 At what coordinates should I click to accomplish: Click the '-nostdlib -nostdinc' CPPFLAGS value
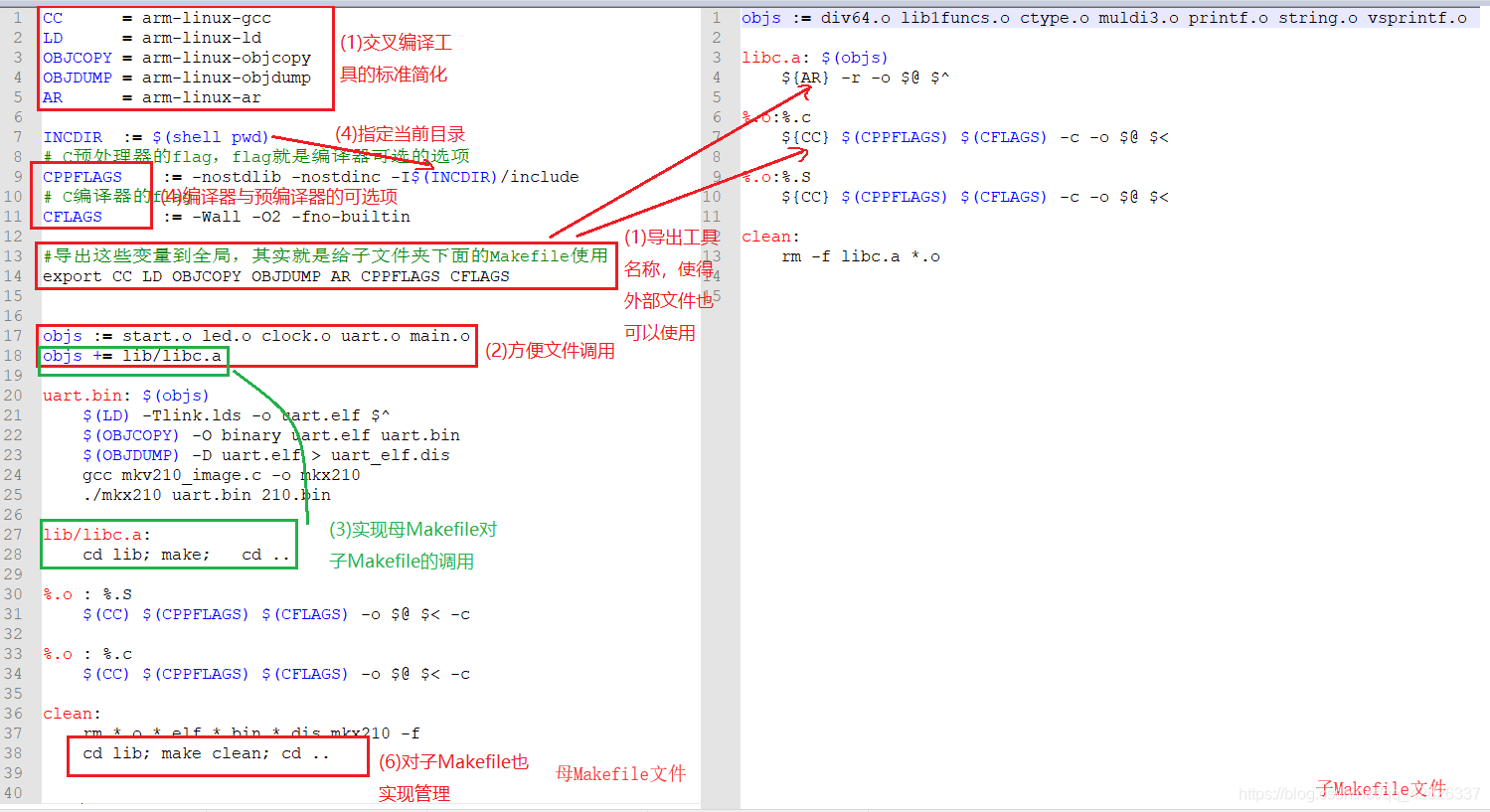pyautogui.click(x=286, y=177)
